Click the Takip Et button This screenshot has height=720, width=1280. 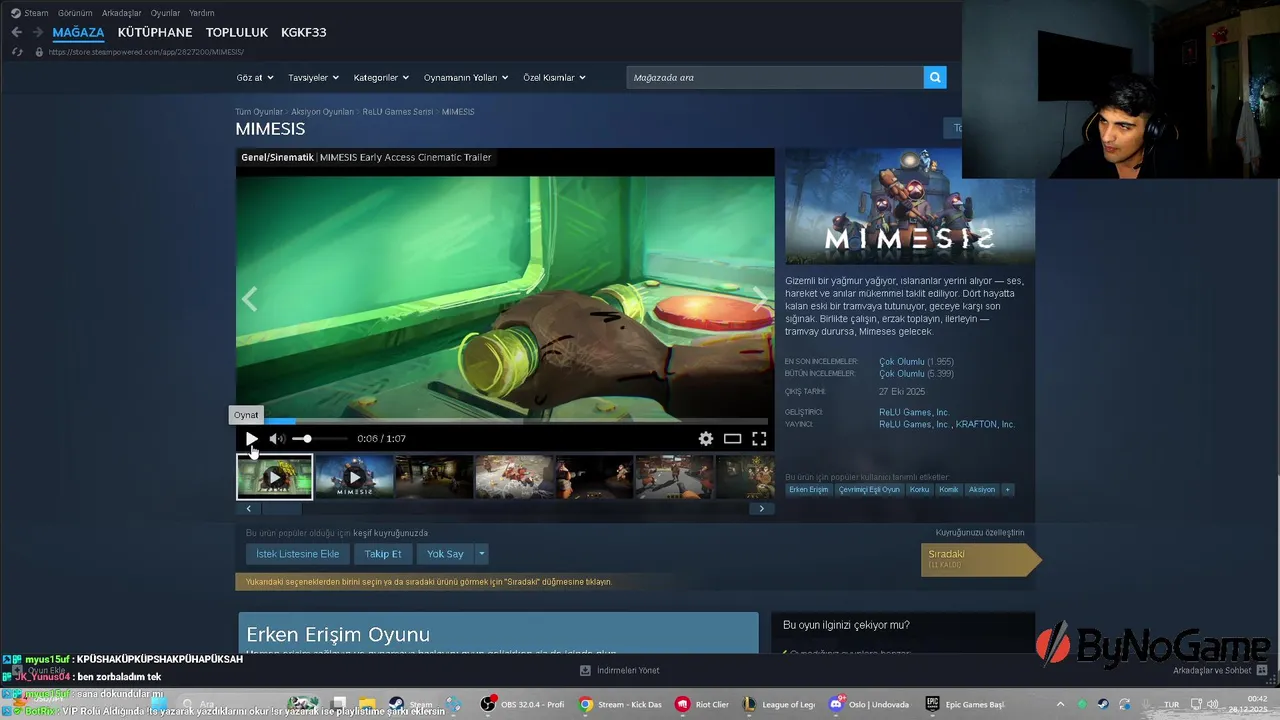click(x=383, y=554)
